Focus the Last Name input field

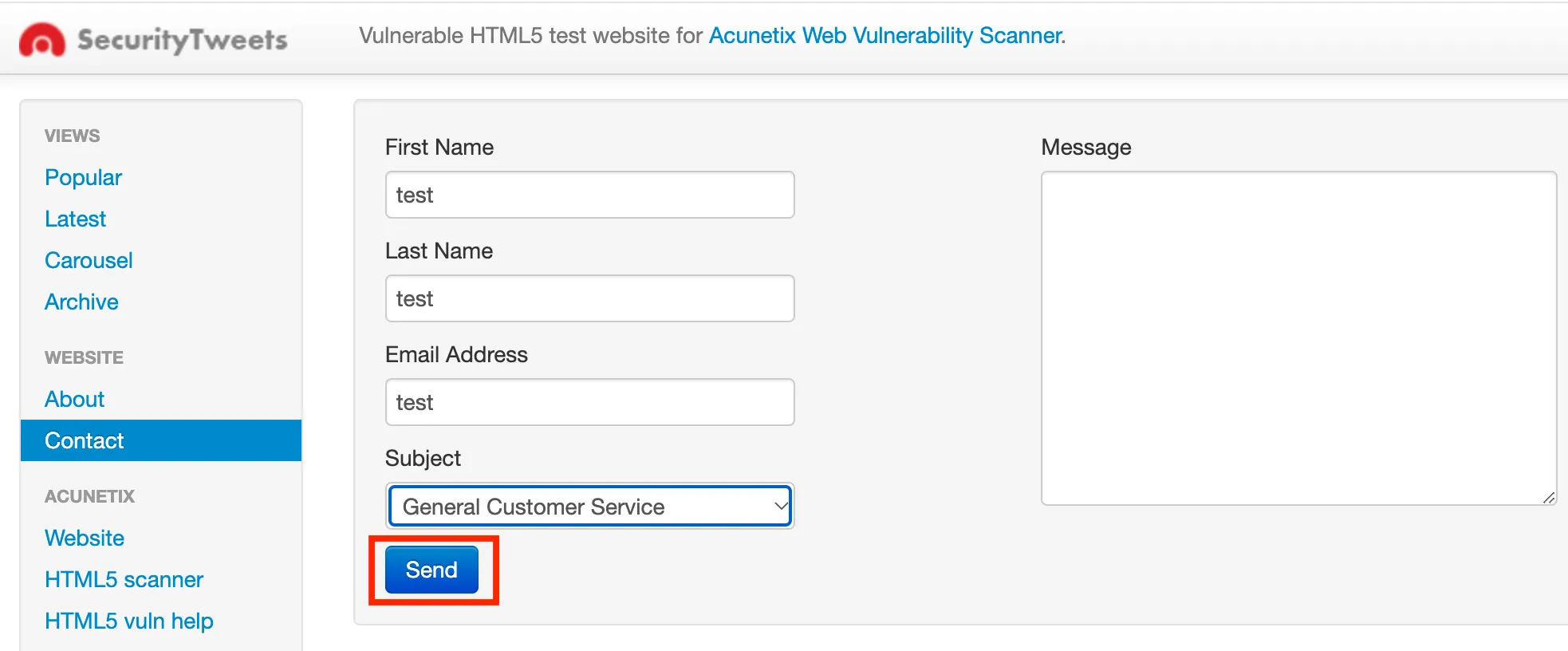589,298
